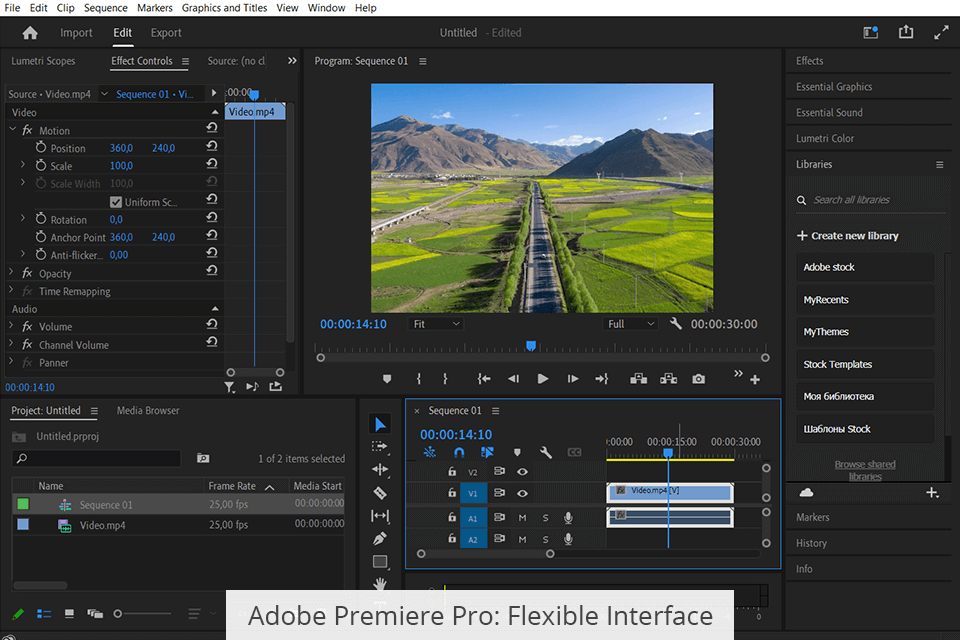The height and width of the screenshot is (640, 960).
Task: Click the Export Frame camera icon
Action: pos(698,379)
